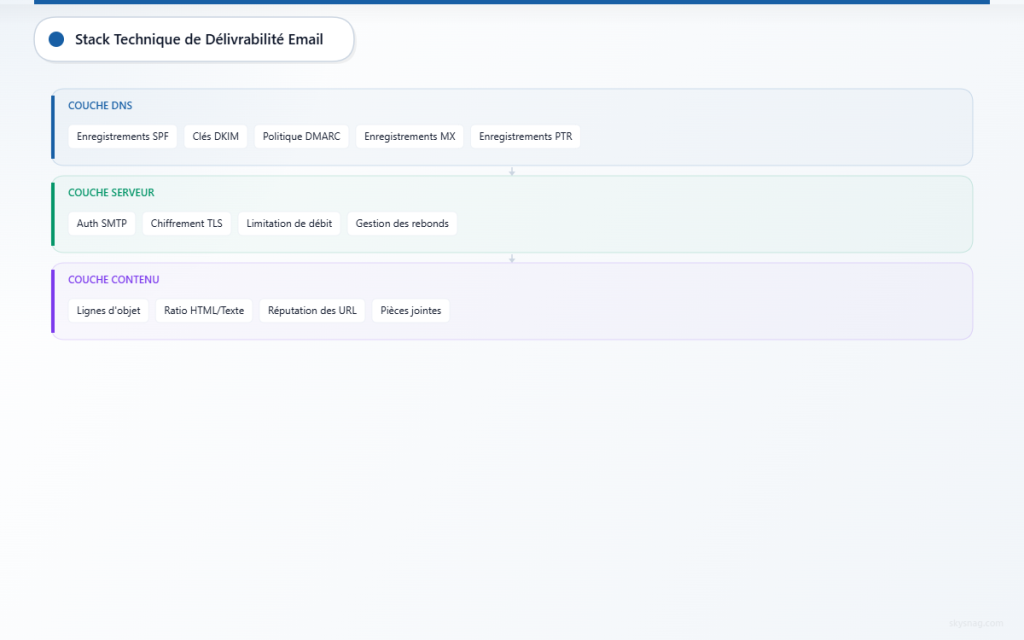Select the Clés DKIM chip

click(215, 136)
